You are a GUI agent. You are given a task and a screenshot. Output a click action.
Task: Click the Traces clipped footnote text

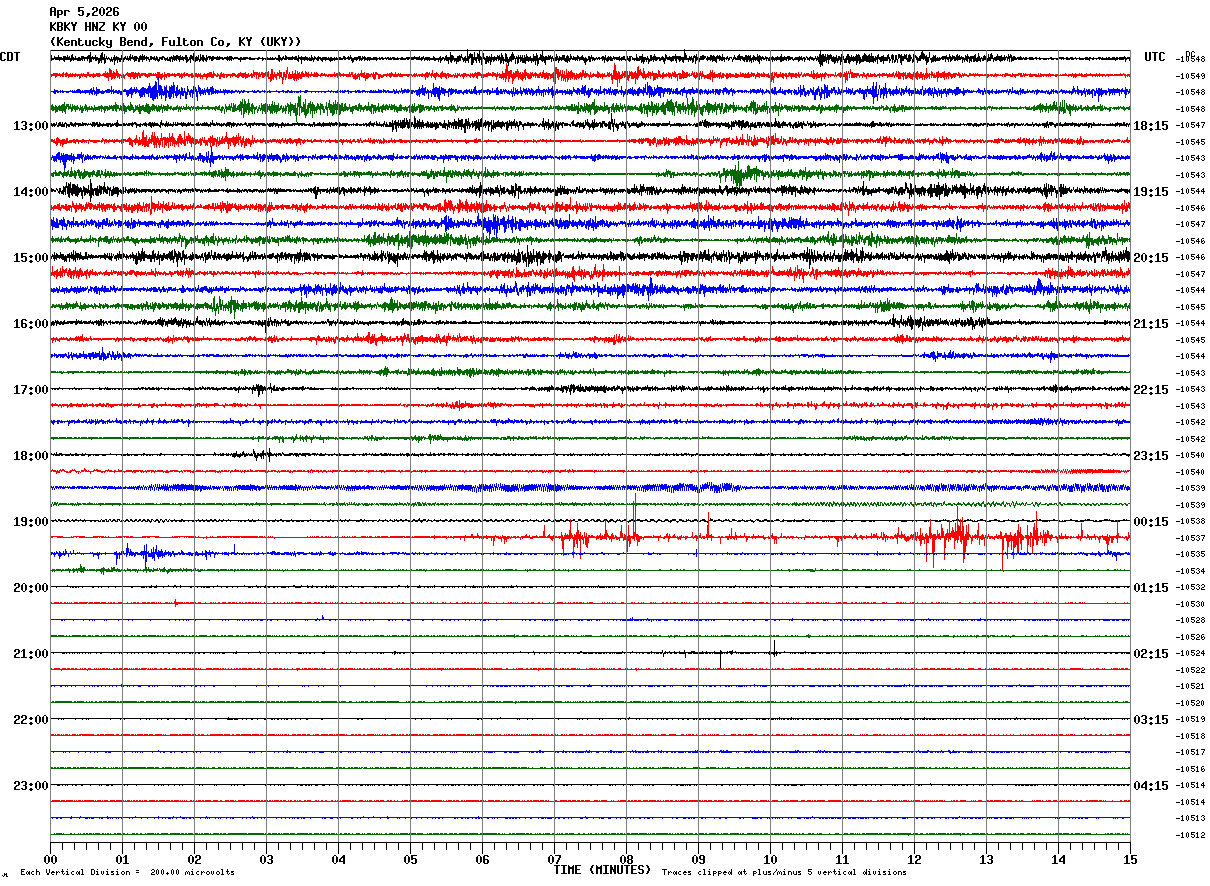point(784,873)
